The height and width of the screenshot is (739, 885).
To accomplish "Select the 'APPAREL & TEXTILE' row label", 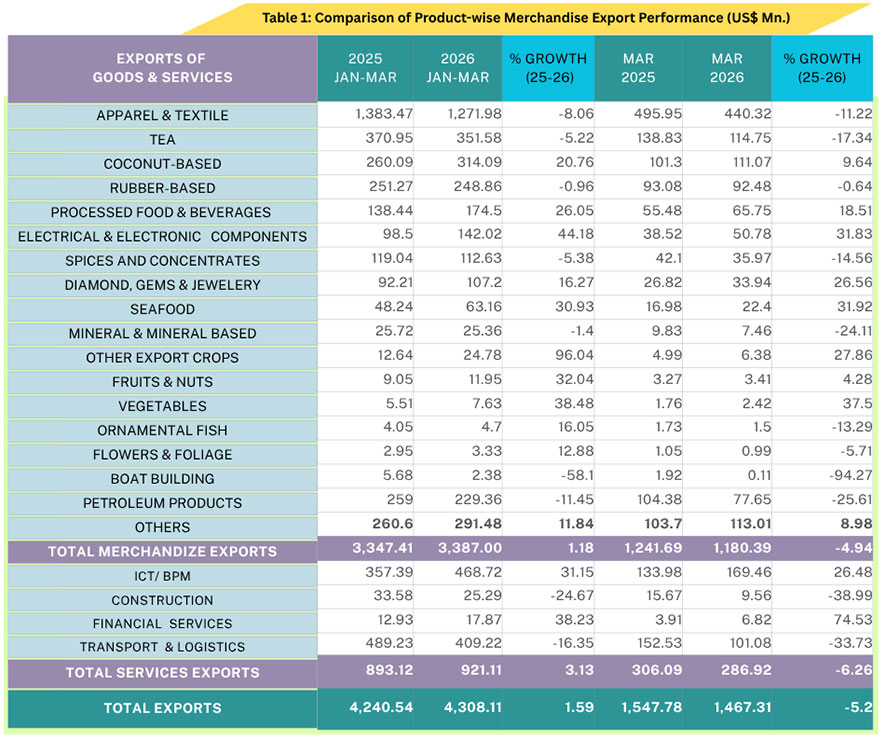I will point(162,115).
